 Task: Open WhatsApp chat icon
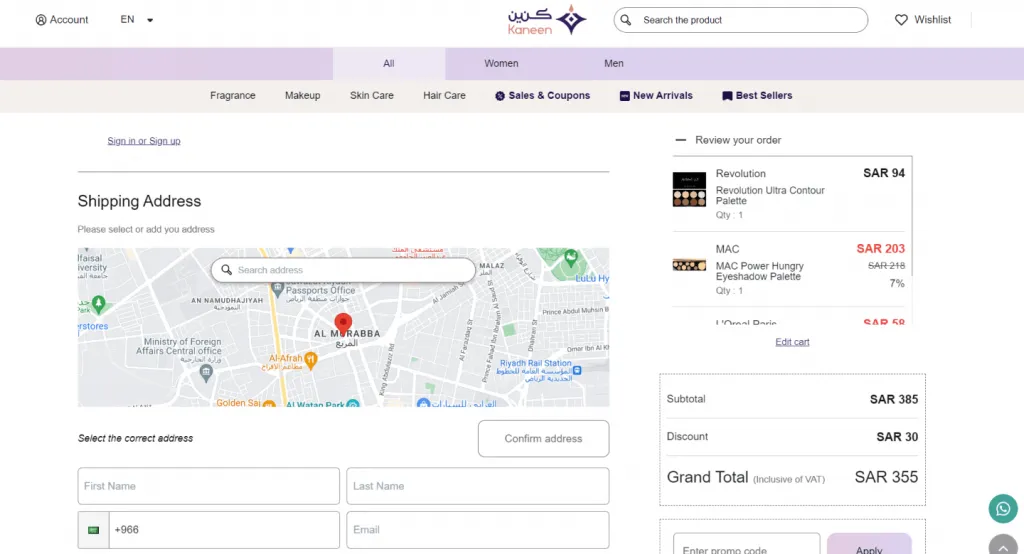coord(1003,509)
